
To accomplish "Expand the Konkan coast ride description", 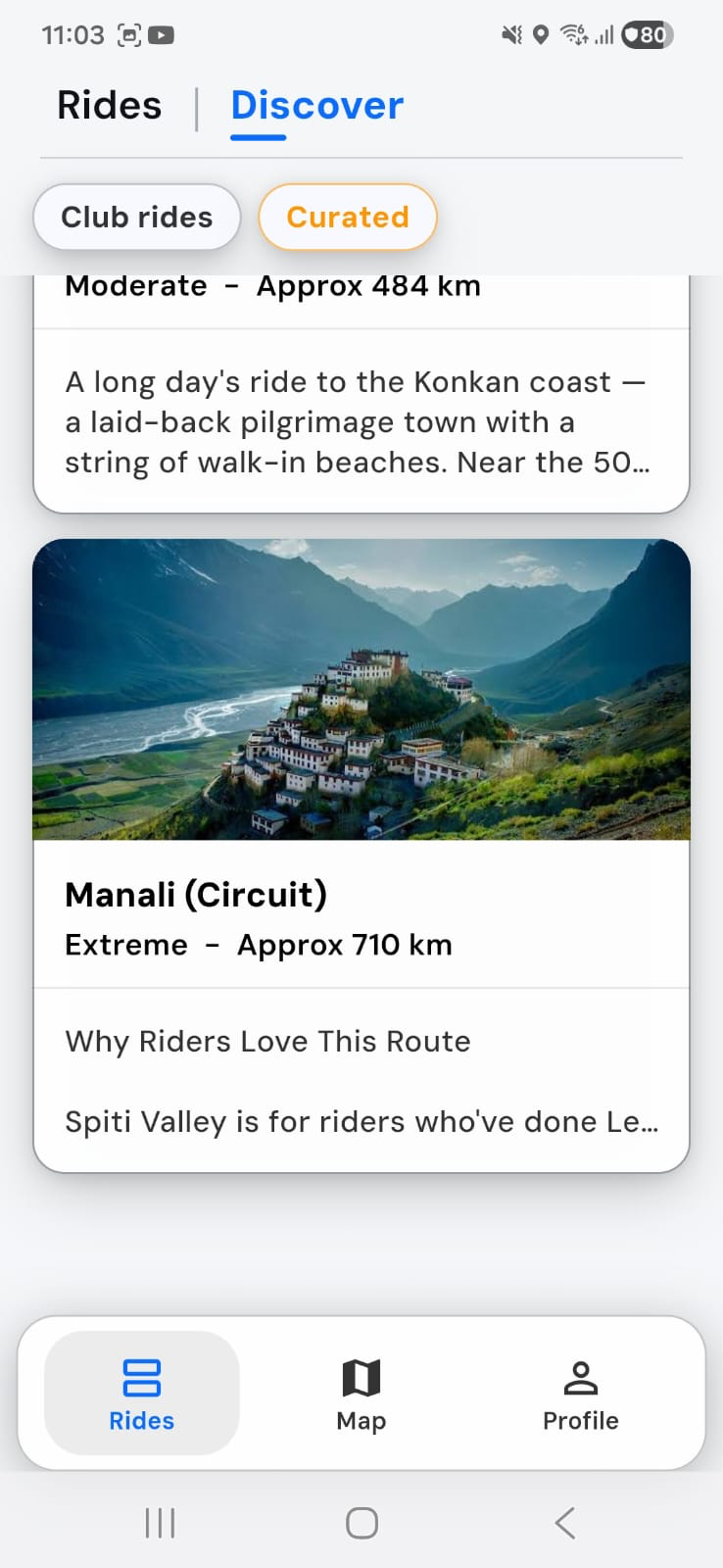I will (x=358, y=421).
